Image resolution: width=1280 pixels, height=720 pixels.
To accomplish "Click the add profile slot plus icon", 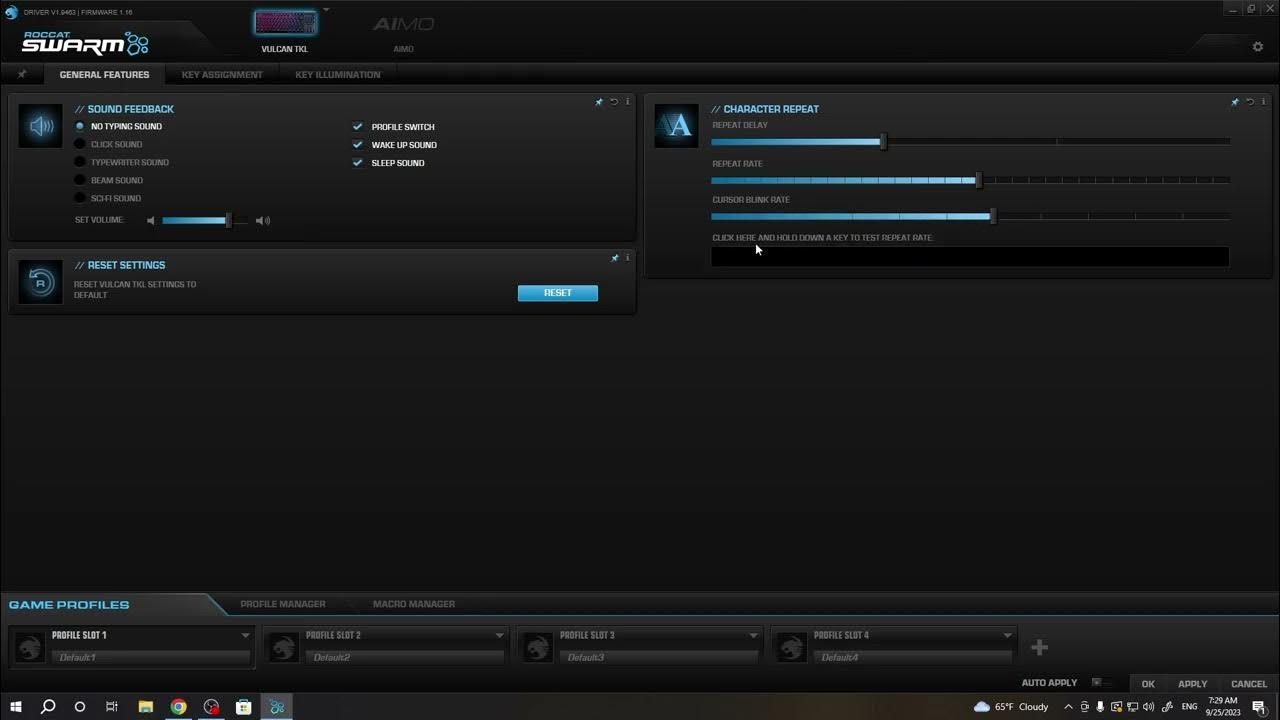I will pos(1039,648).
